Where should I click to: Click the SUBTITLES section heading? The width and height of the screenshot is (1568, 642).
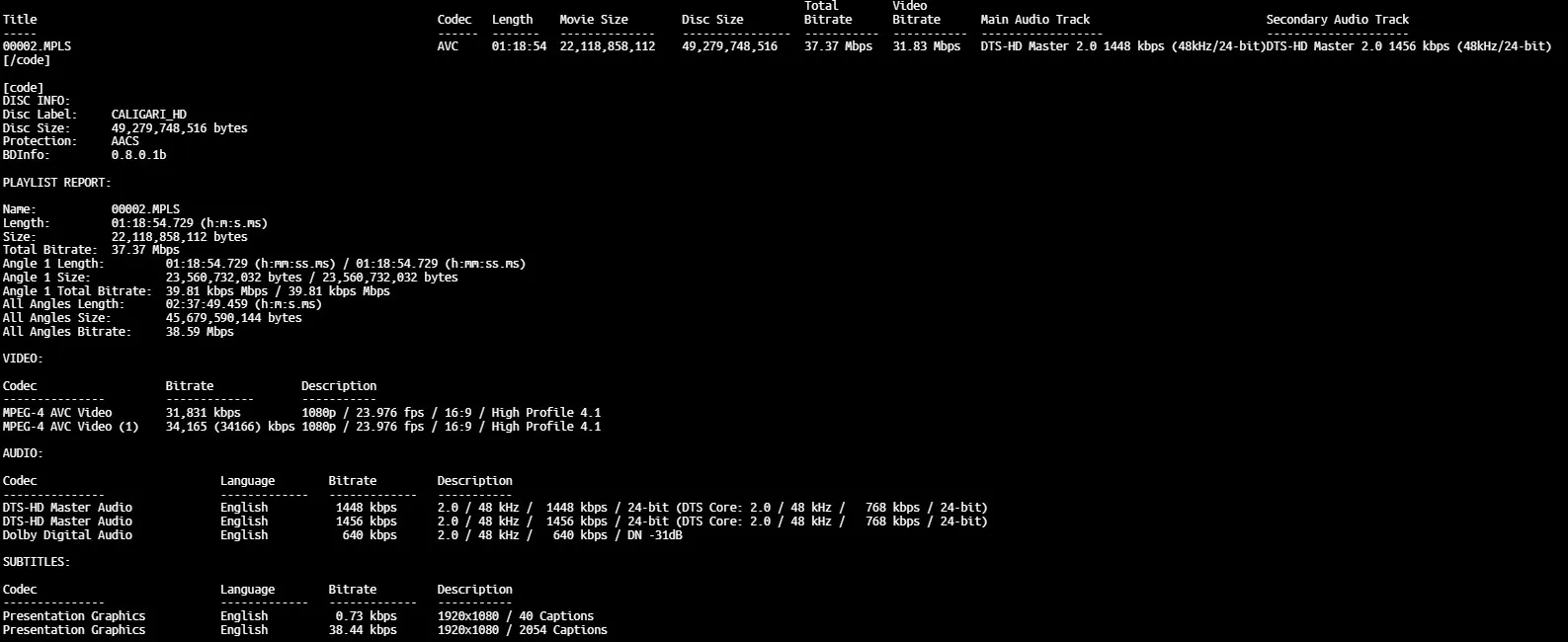click(37, 562)
